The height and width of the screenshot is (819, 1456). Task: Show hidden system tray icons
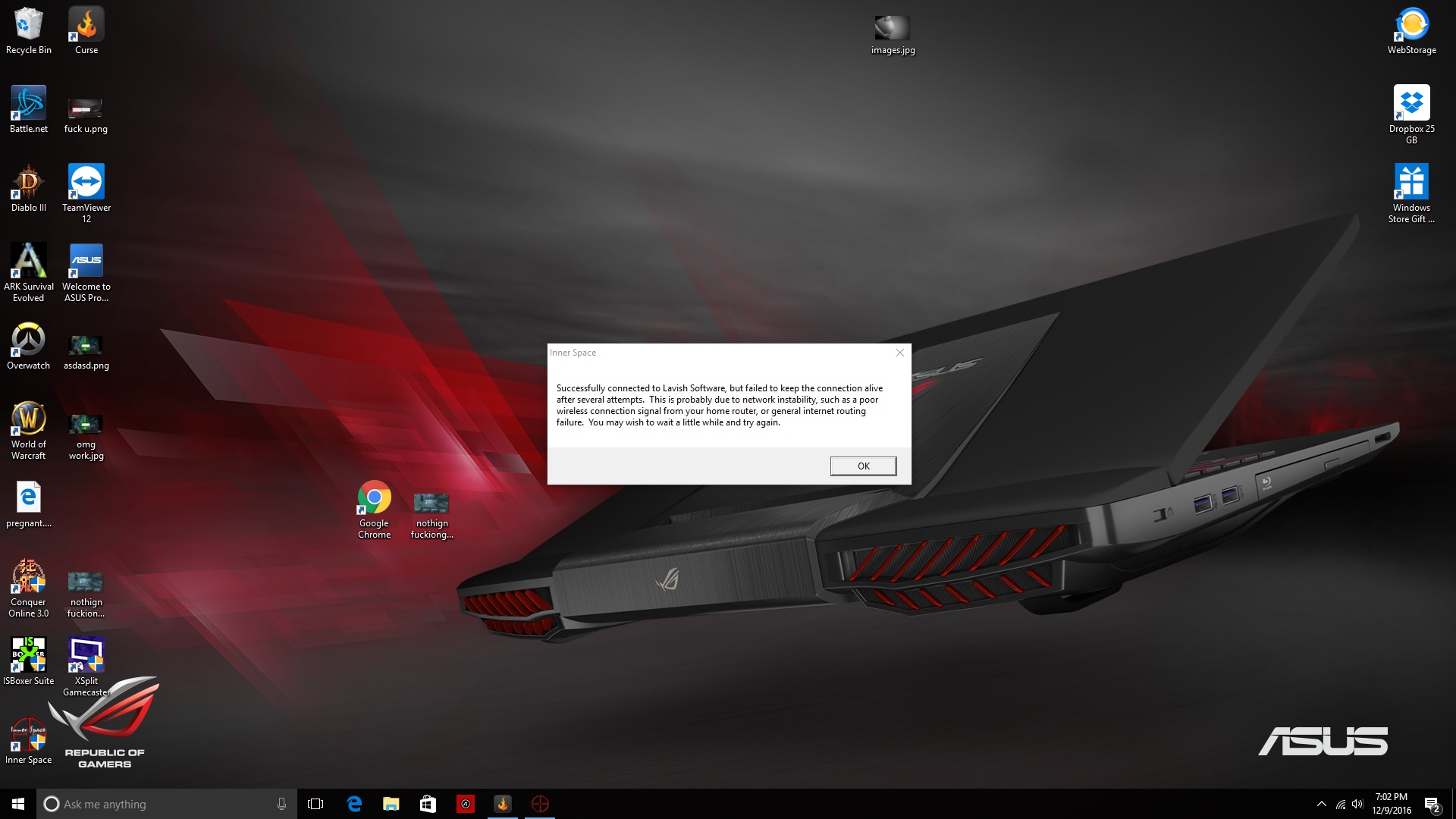pyautogui.click(x=1322, y=804)
